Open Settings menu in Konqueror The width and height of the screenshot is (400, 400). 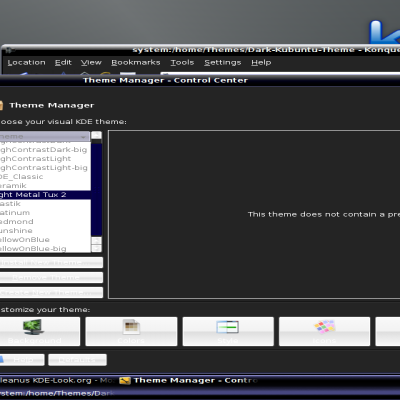[x=223, y=62]
